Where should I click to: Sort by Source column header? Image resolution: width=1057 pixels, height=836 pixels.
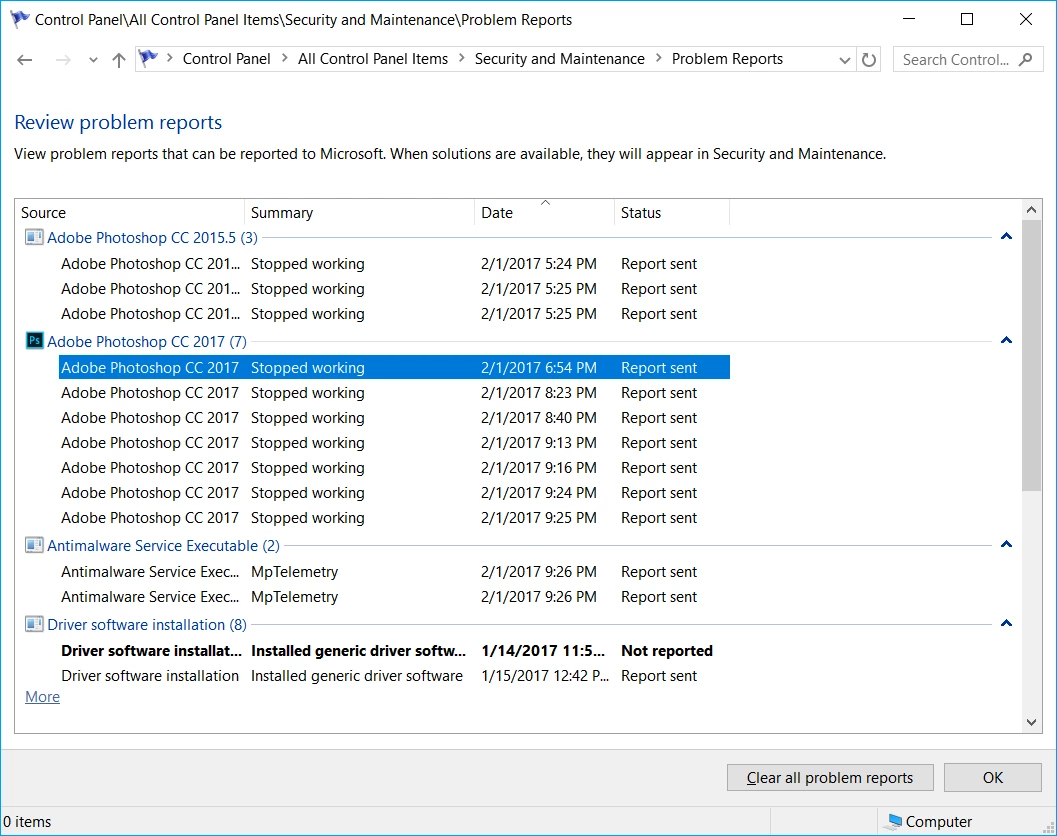(130, 213)
